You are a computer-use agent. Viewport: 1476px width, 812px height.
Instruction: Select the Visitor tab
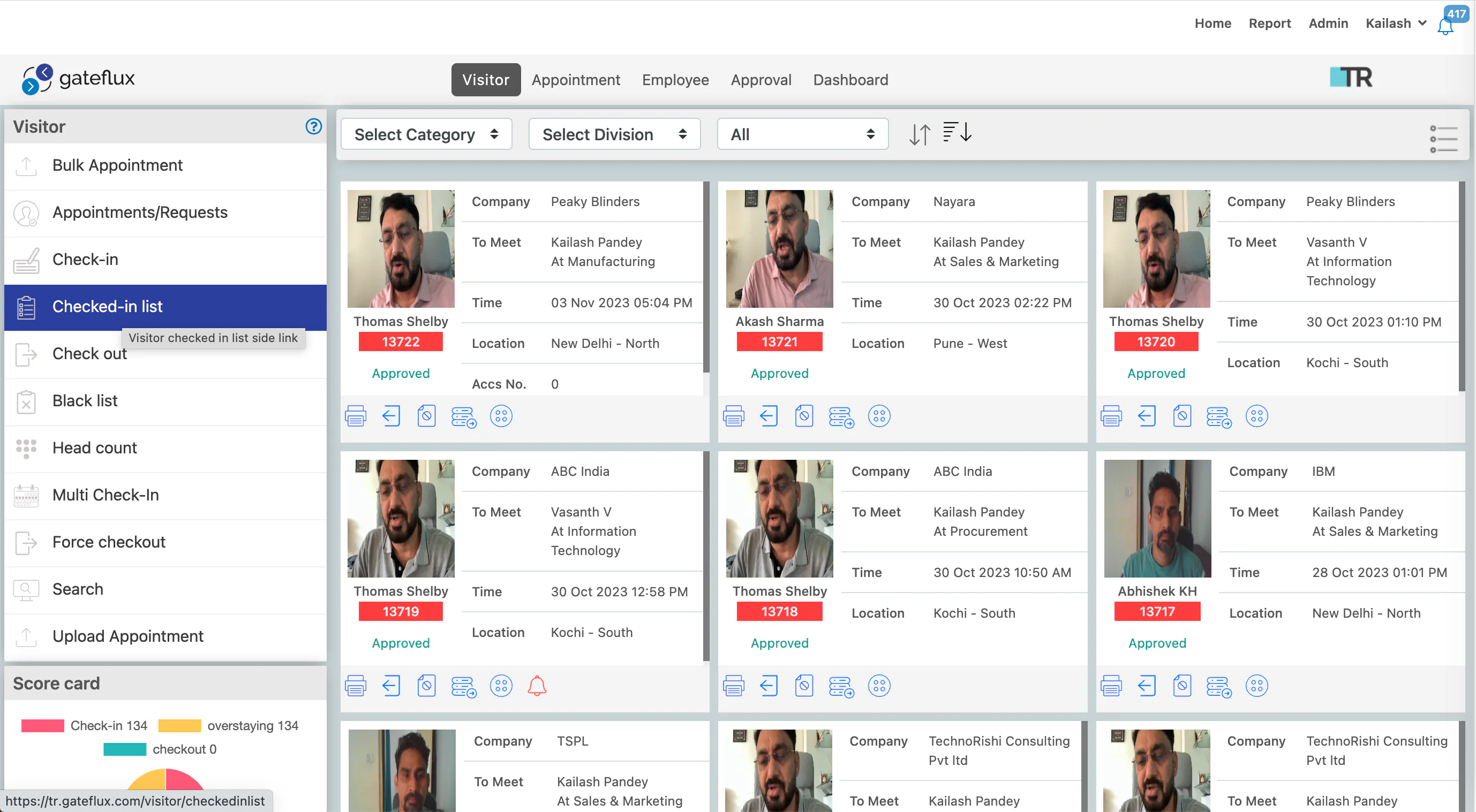pos(486,80)
